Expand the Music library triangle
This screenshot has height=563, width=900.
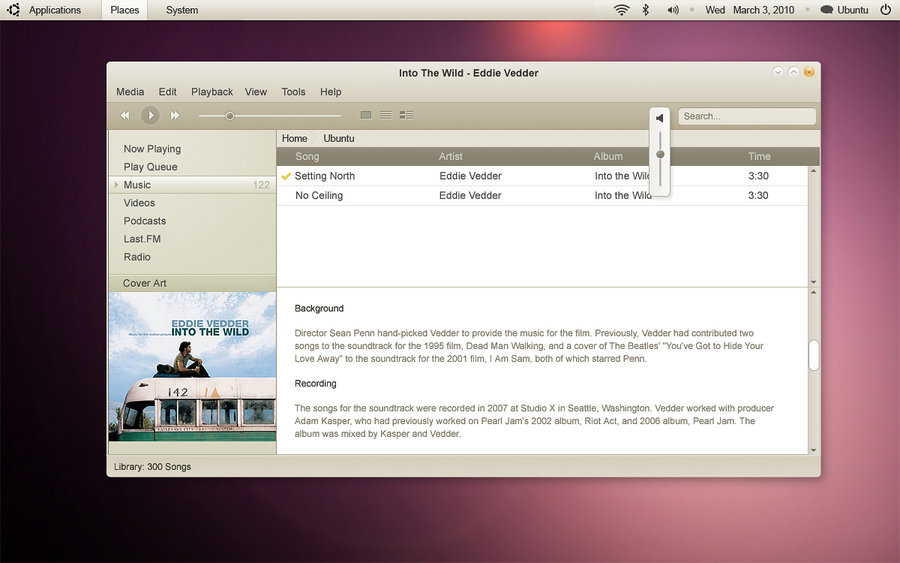[x=116, y=185]
